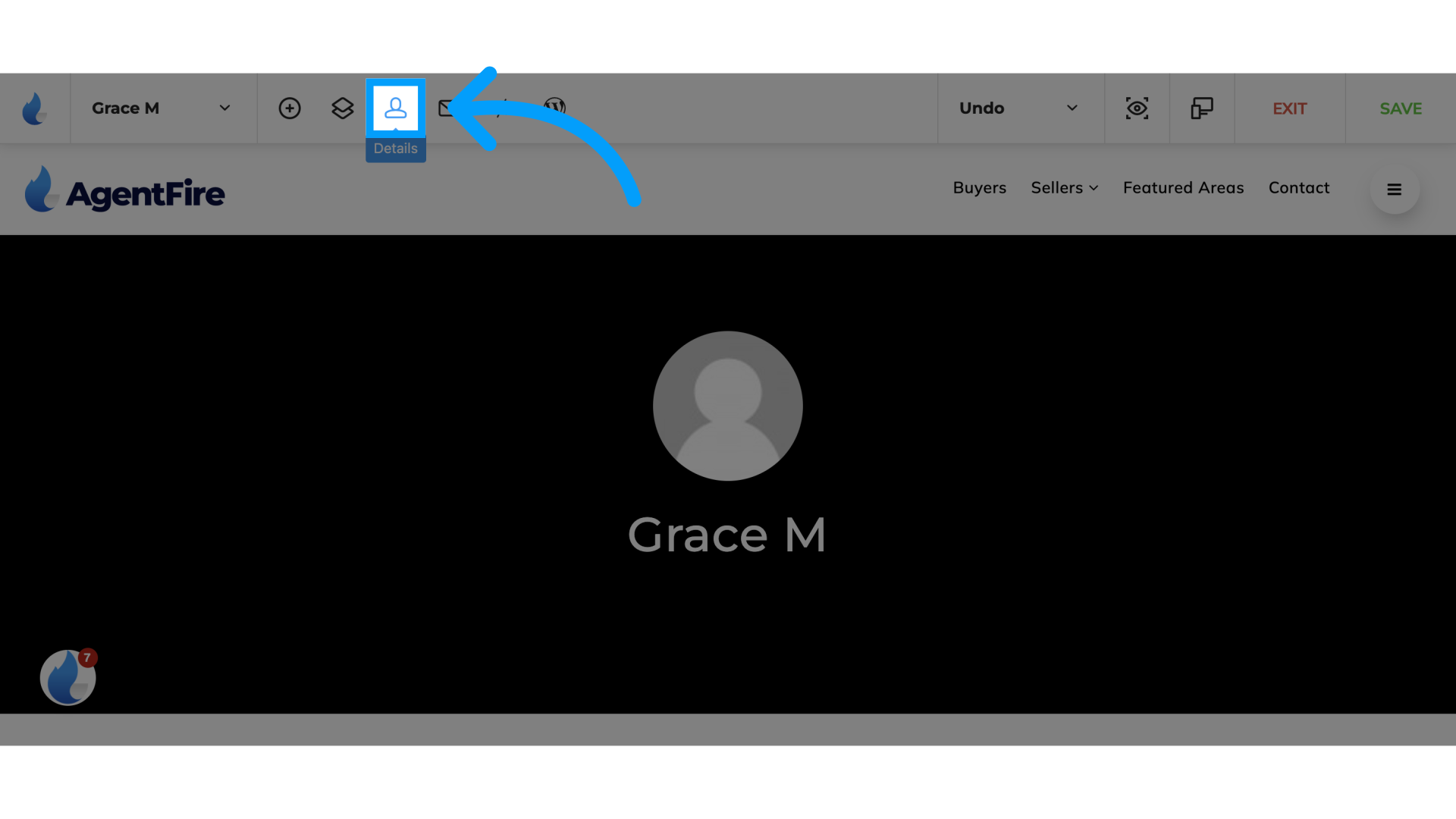Expand the Undo history dropdown
Viewport: 1456px width, 819px height.
(x=1070, y=107)
